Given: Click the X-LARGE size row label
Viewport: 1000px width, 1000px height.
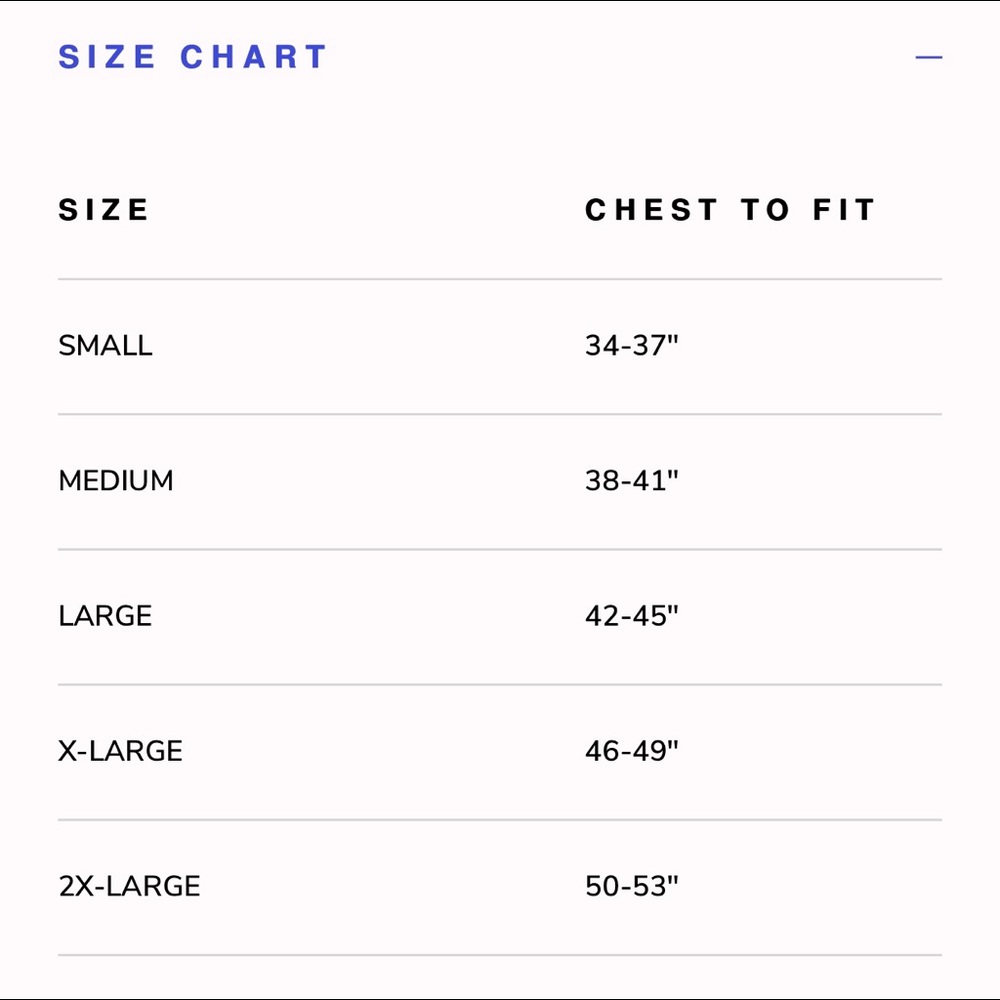Looking at the screenshot, I should click(x=121, y=751).
